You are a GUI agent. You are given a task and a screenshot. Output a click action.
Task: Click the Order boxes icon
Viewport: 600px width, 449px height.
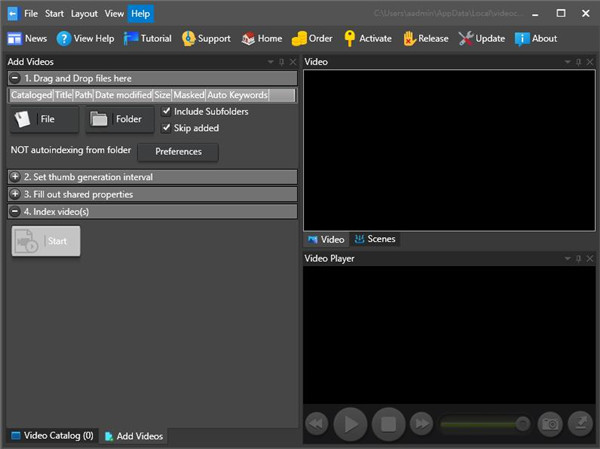click(299, 39)
